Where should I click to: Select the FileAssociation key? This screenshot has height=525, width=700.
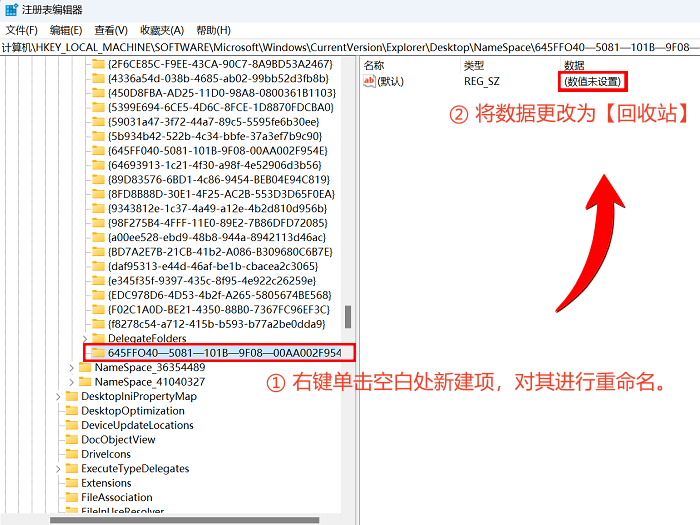[x=117, y=497]
